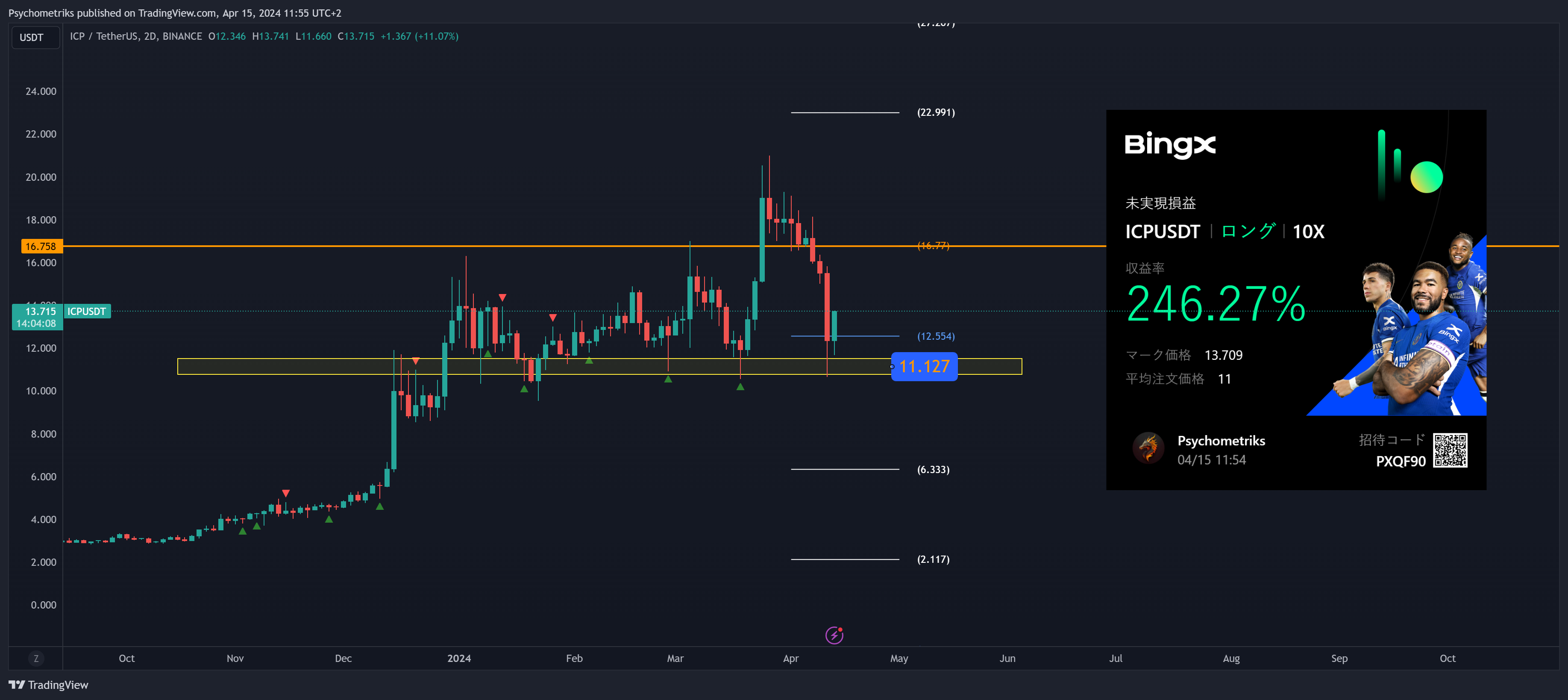Click the (12.554) blue level label
This screenshot has width=1568, height=700.
click(936, 336)
